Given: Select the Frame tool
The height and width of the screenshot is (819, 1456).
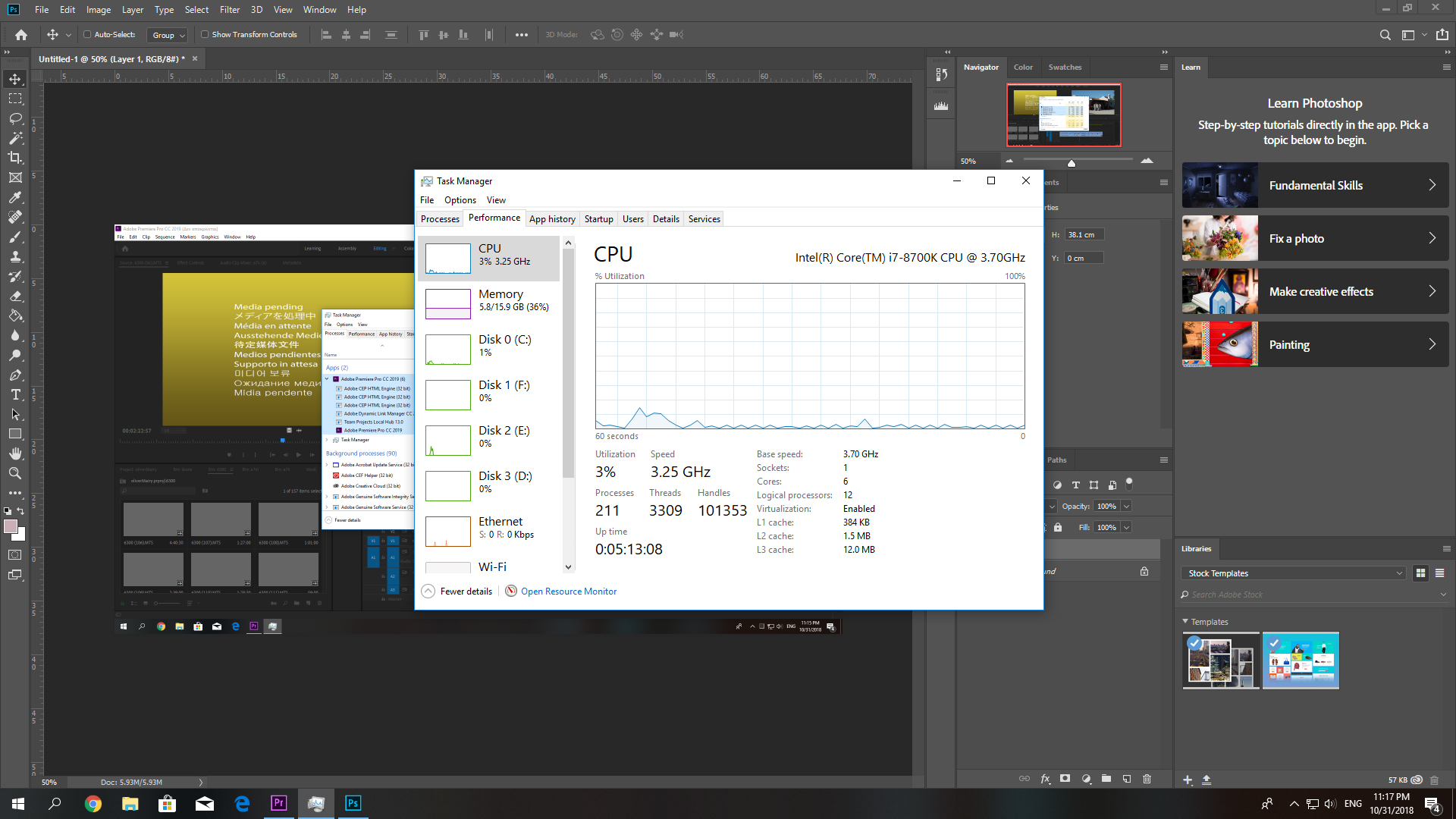Looking at the screenshot, I should pyautogui.click(x=15, y=177).
